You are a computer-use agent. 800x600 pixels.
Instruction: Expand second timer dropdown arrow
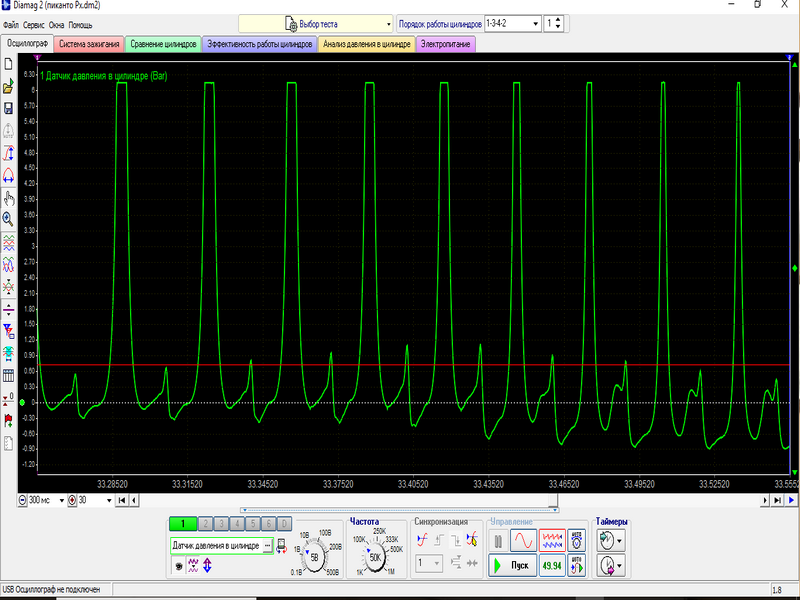tap(619, 566)
